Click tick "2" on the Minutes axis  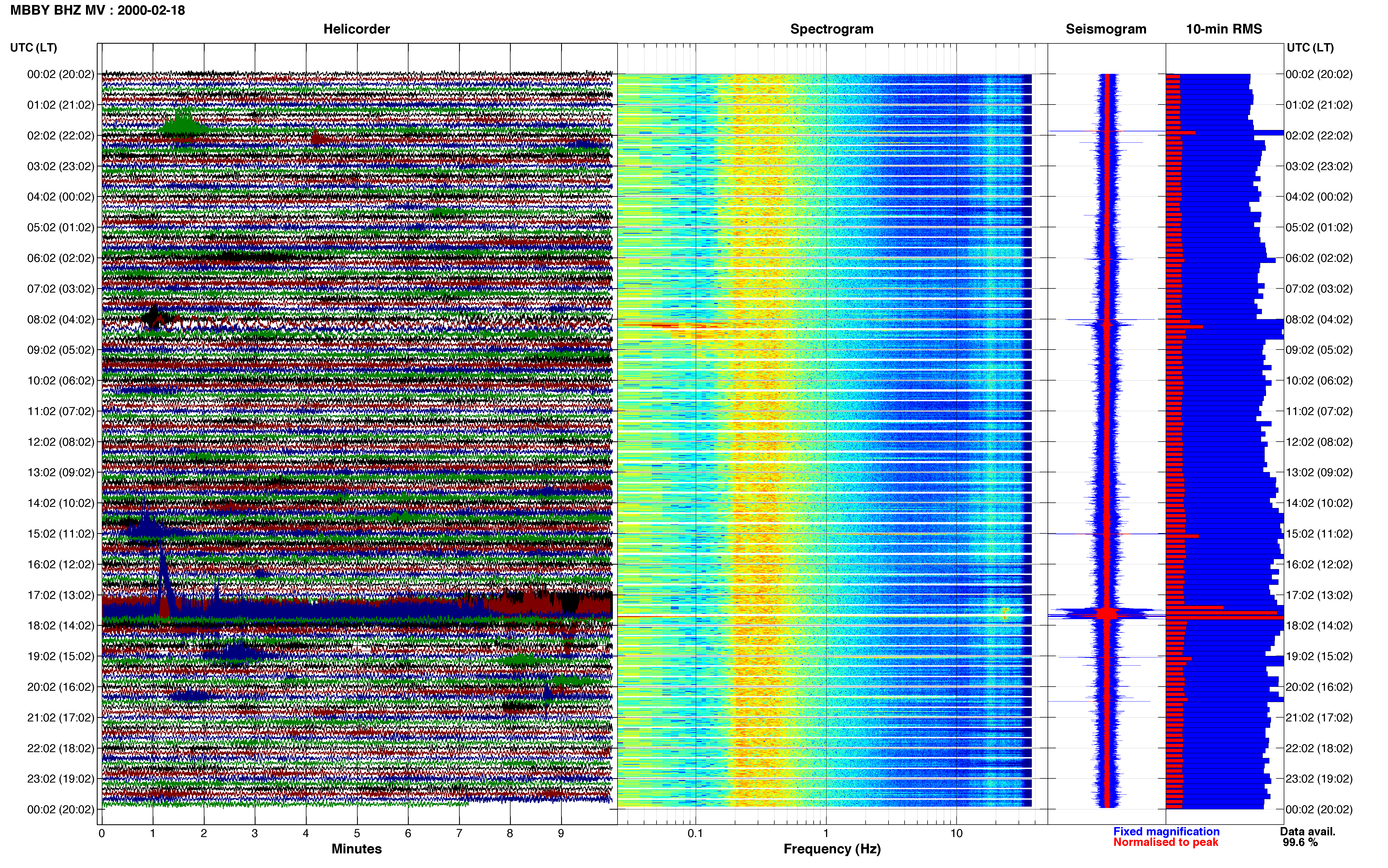pyautogui.click(x=204, y=833)
